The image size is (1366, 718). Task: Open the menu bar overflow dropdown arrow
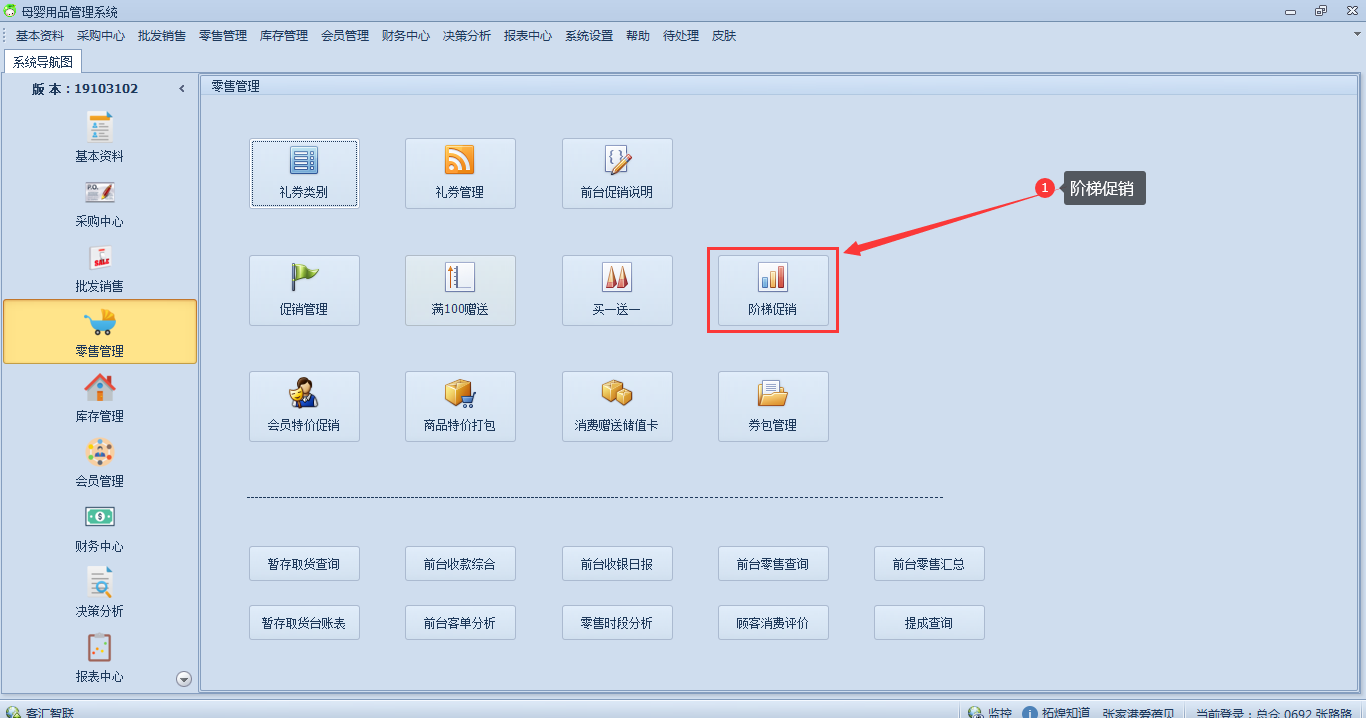1356,33
